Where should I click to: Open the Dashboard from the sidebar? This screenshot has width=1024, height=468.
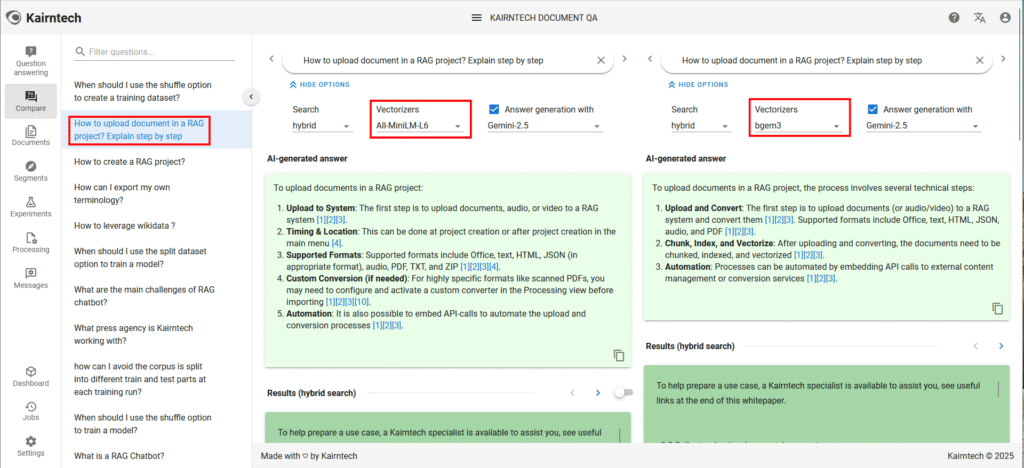(30, 376)
